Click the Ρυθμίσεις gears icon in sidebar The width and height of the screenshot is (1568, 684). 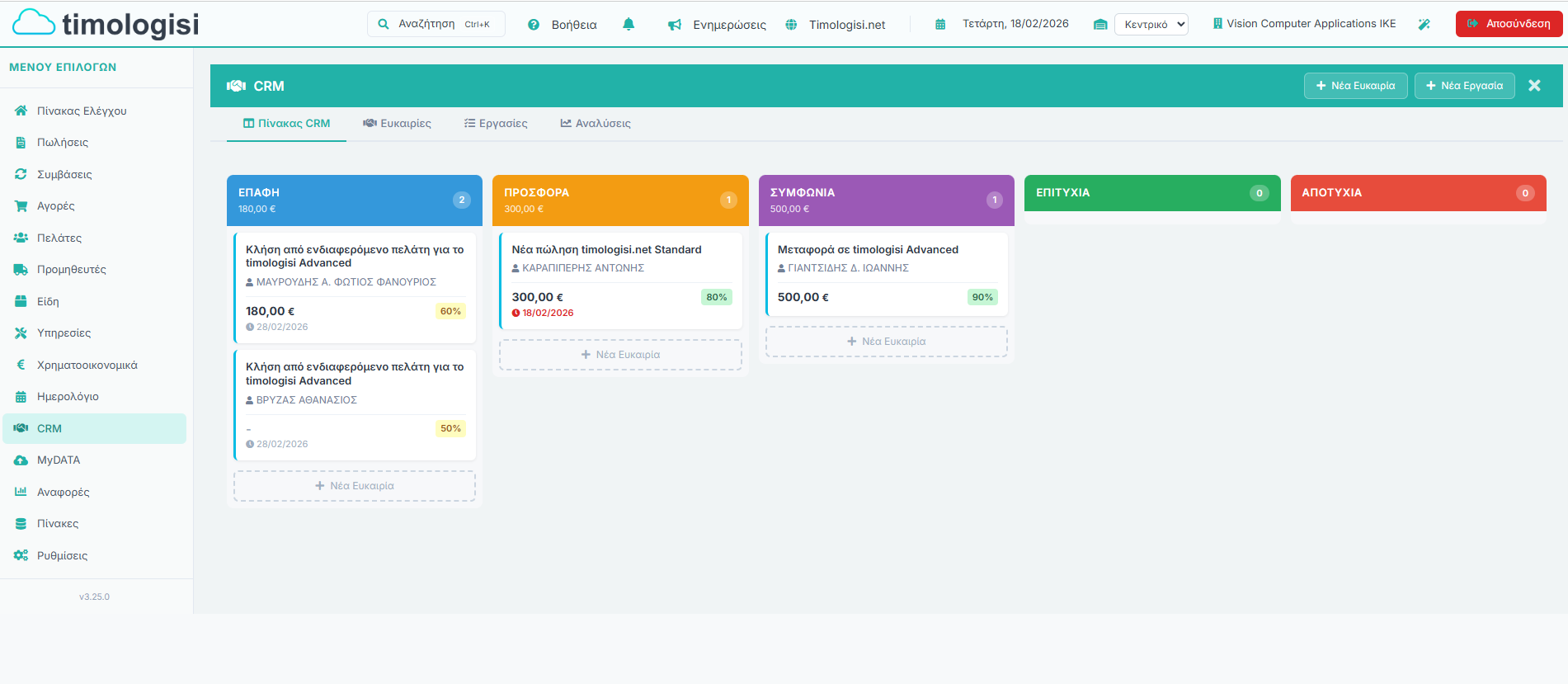pos(21,555)
